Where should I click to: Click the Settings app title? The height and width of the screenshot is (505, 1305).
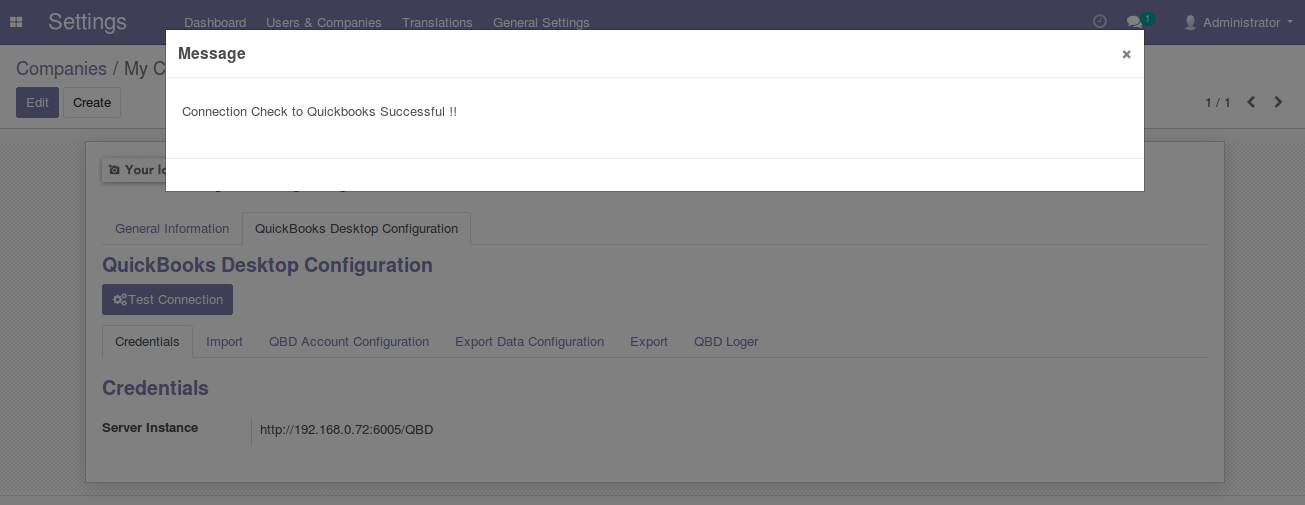[x=87, y=22]
